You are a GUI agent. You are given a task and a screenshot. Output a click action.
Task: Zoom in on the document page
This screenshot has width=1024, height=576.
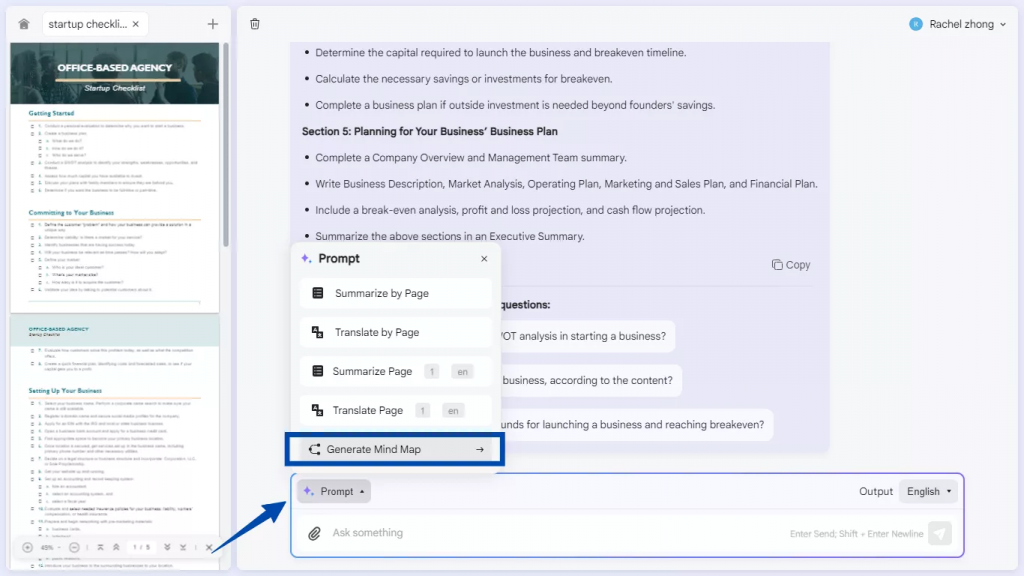(27, 547)
